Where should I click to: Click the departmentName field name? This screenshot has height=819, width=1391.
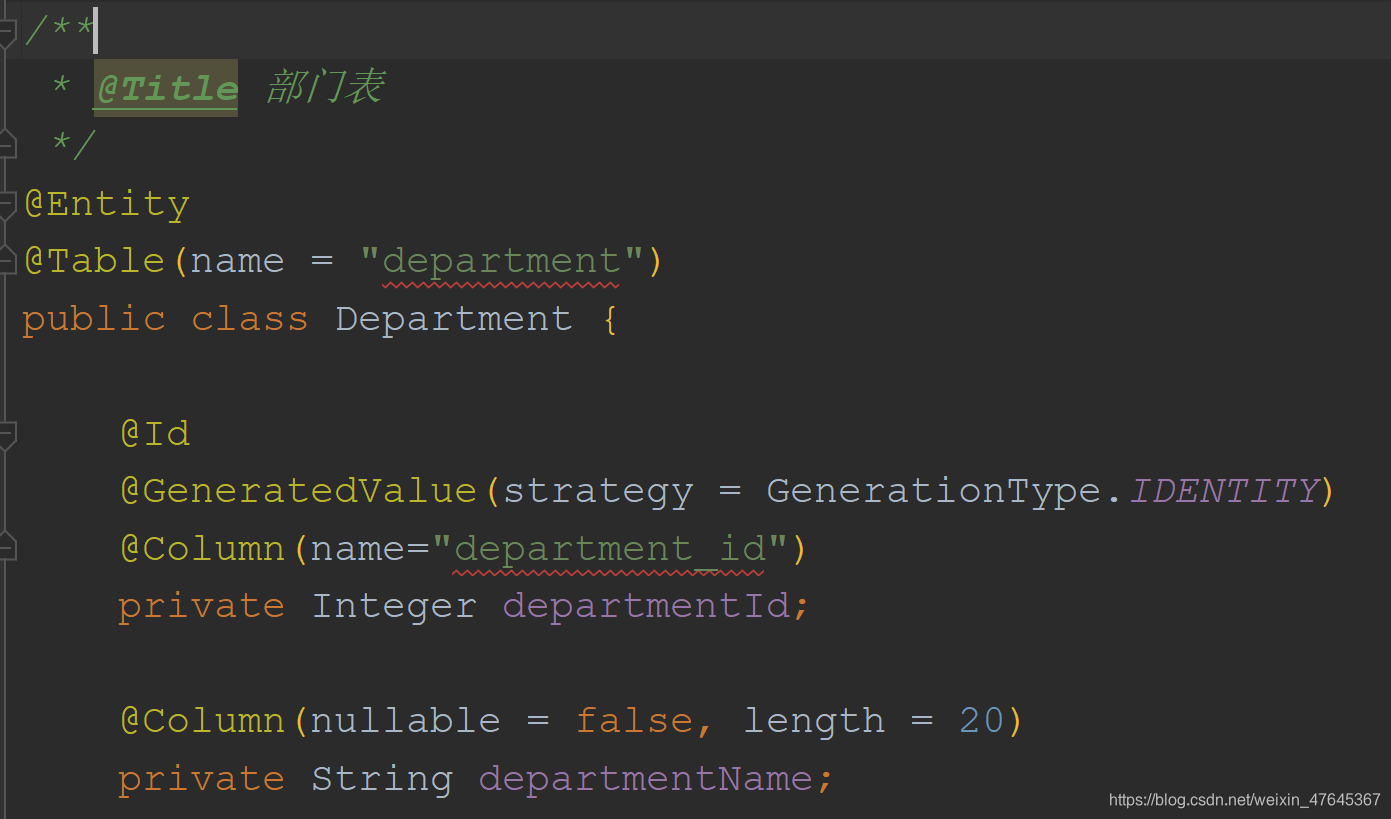645,779
